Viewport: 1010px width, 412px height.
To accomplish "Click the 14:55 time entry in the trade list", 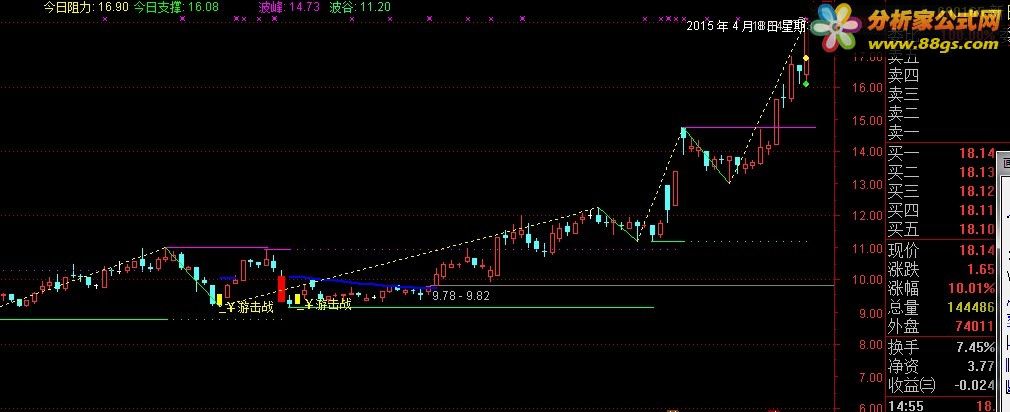I will (x=904, y=406).
